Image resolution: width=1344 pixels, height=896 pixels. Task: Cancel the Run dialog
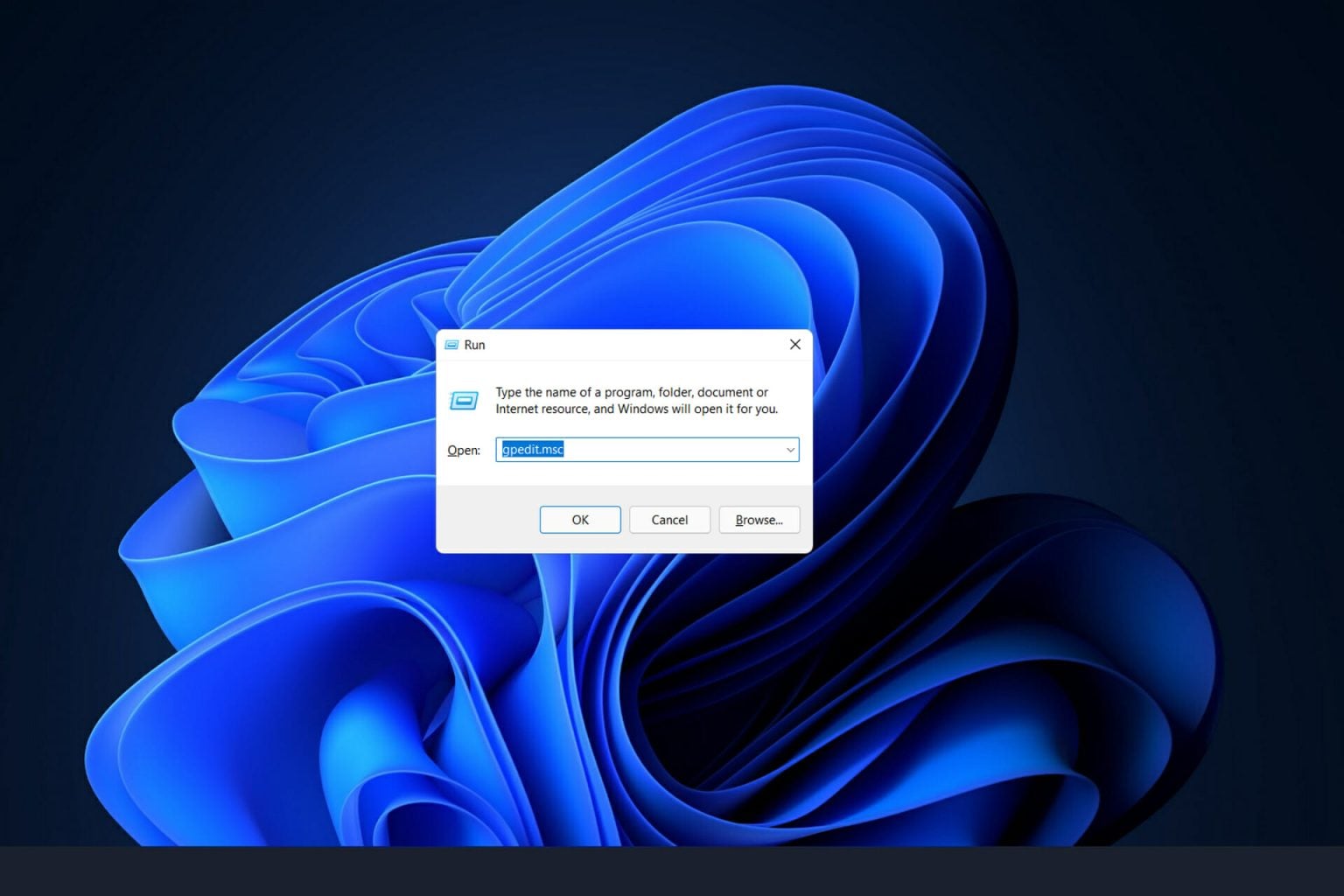(x=668, y=519)
